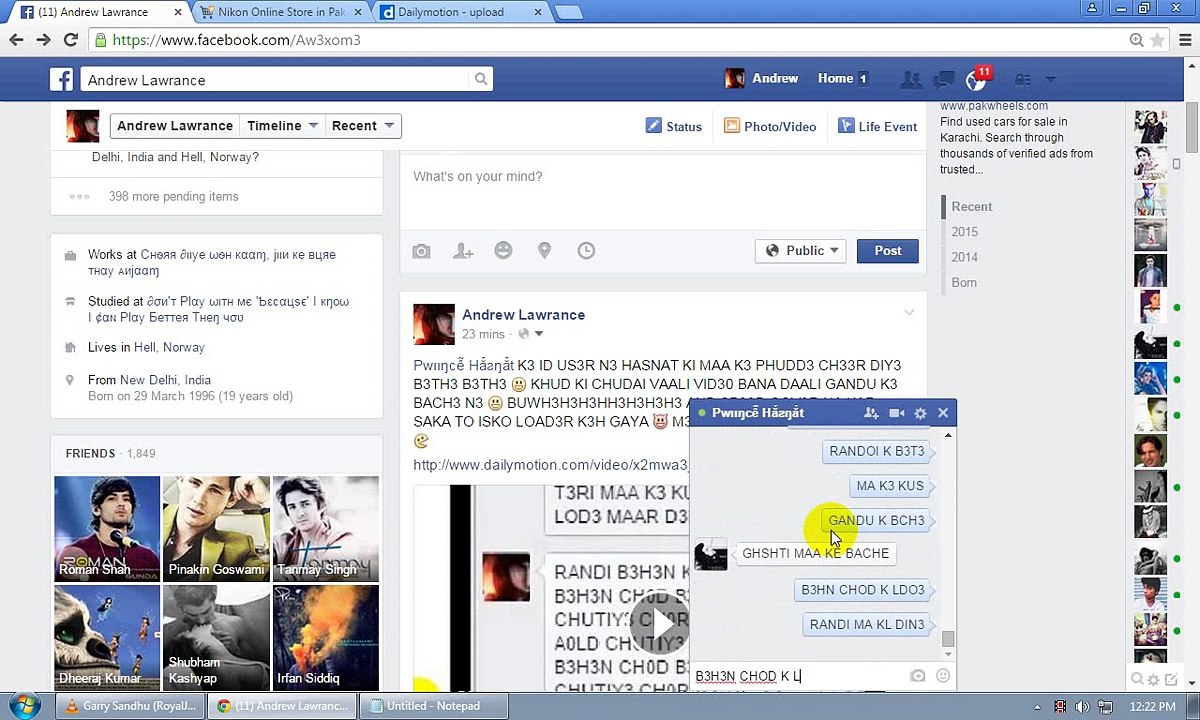Go forward in browser
Screen dimensions: 1200x720
click(x=43, y=40)
